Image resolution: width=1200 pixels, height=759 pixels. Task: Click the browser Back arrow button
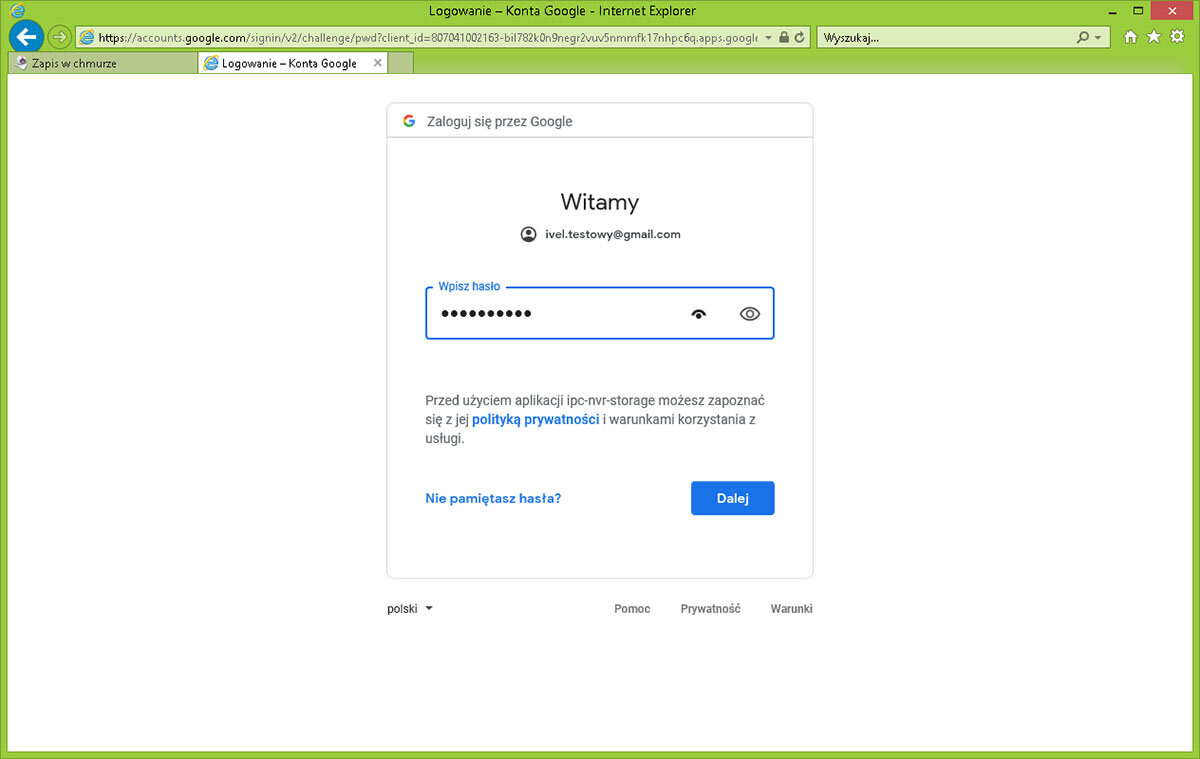point(27,37)
